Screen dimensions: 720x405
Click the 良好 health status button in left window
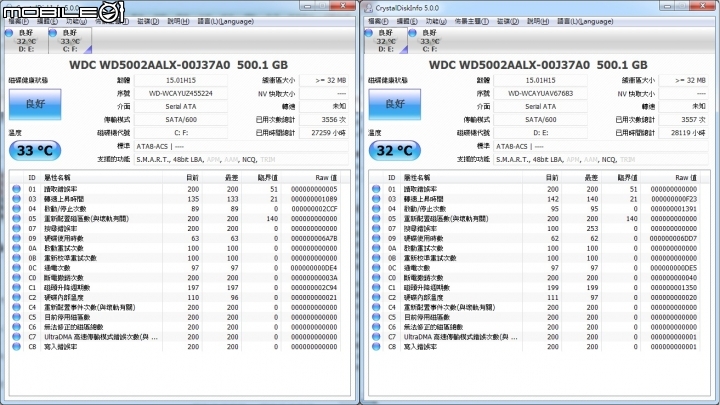[35, 104]
